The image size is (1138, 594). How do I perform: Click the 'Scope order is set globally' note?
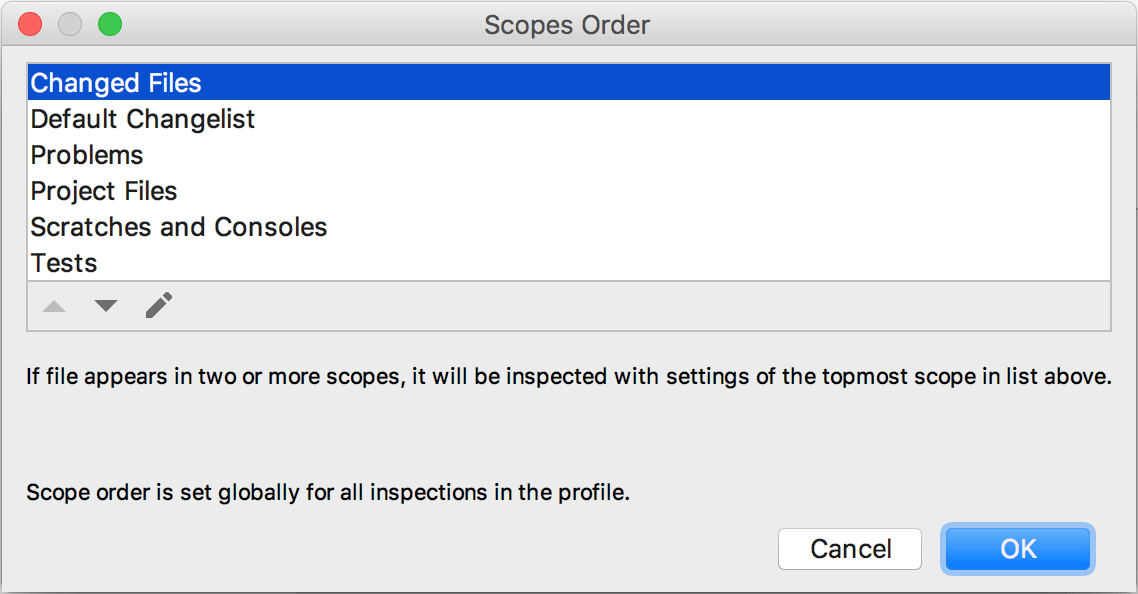click(328, 492)
